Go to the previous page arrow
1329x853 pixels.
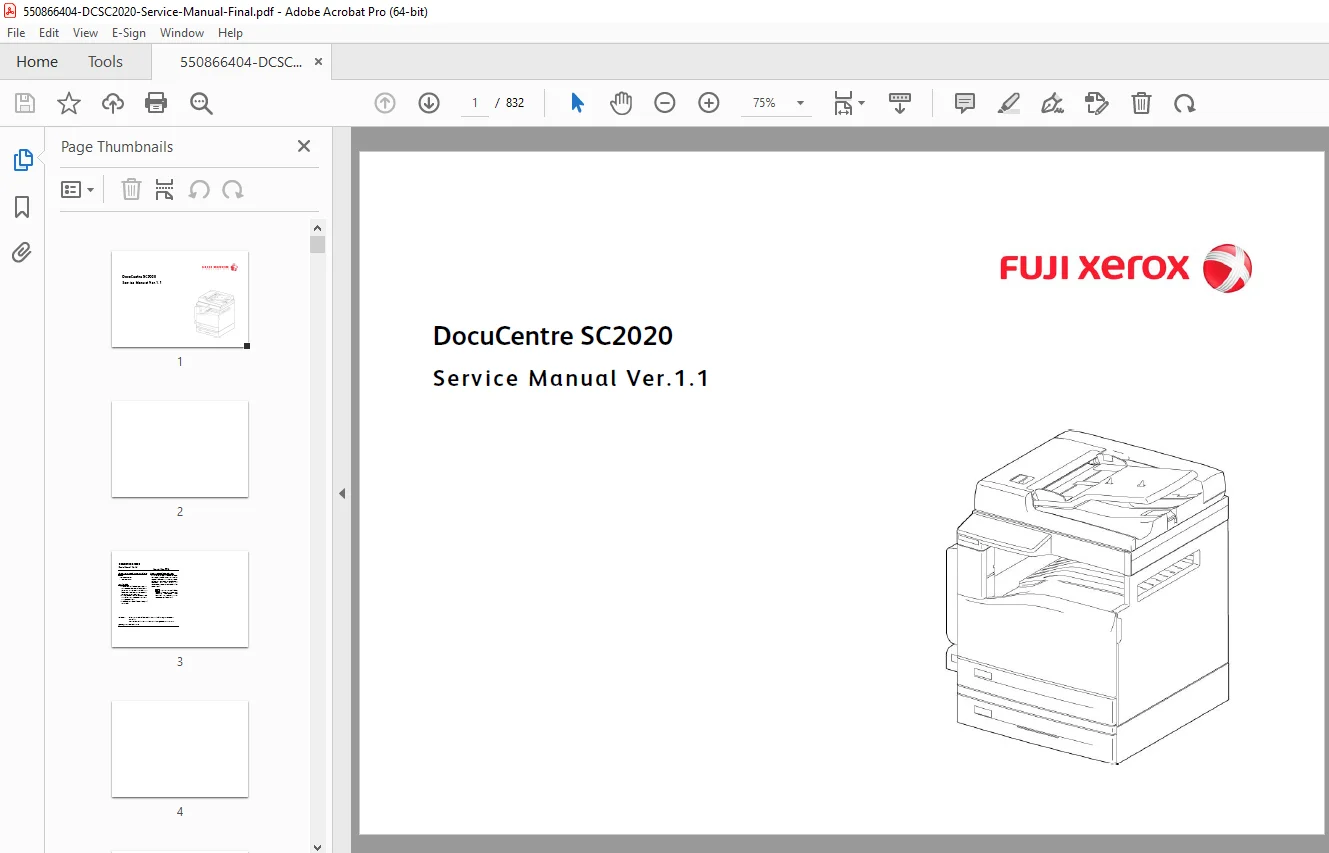[385, 103]
